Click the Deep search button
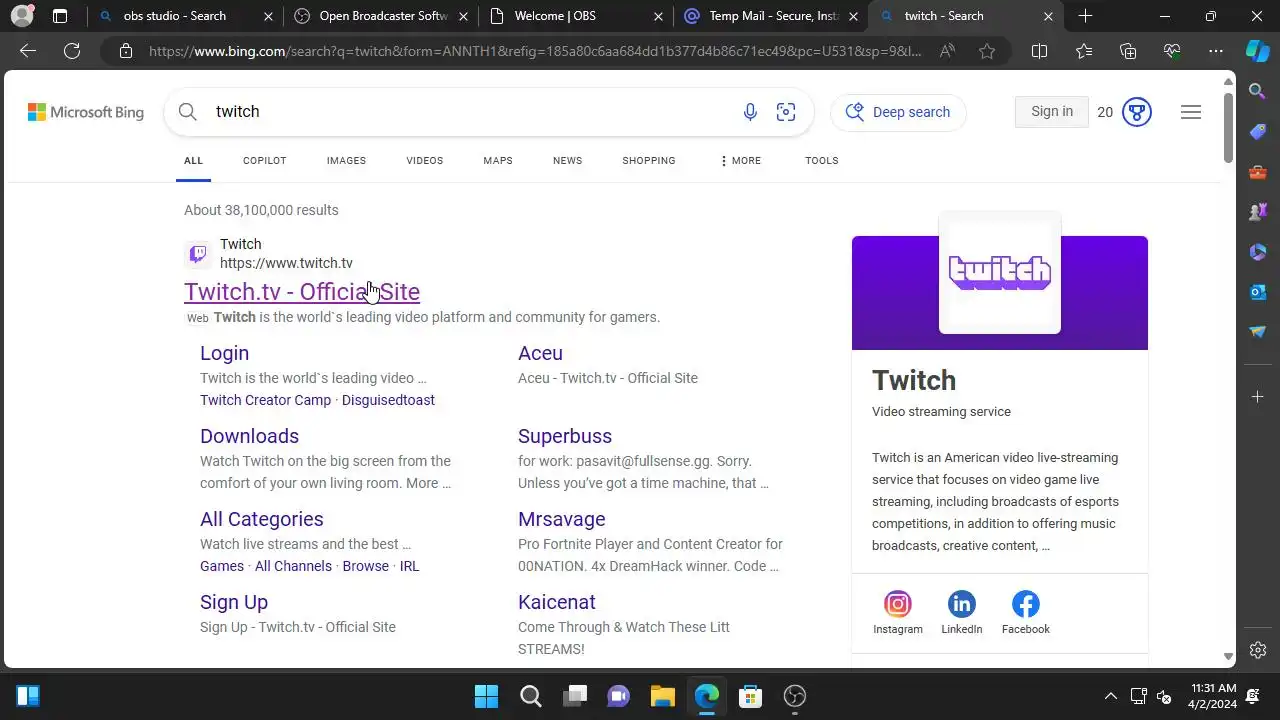Screen dimensions: 1280x720 pyautogui.click(x=898, y=112)
